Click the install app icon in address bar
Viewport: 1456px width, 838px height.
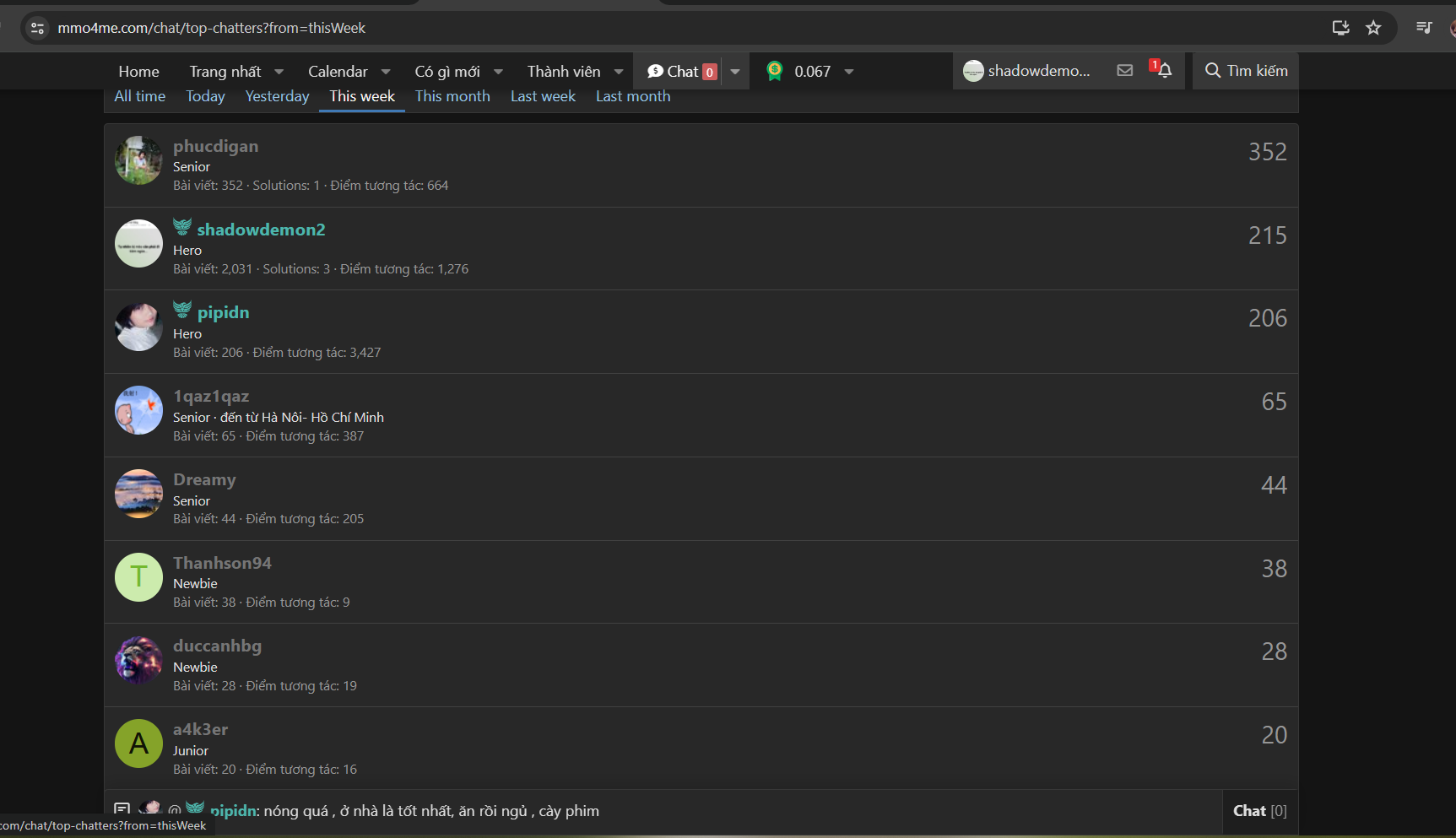coord(1340,28)
